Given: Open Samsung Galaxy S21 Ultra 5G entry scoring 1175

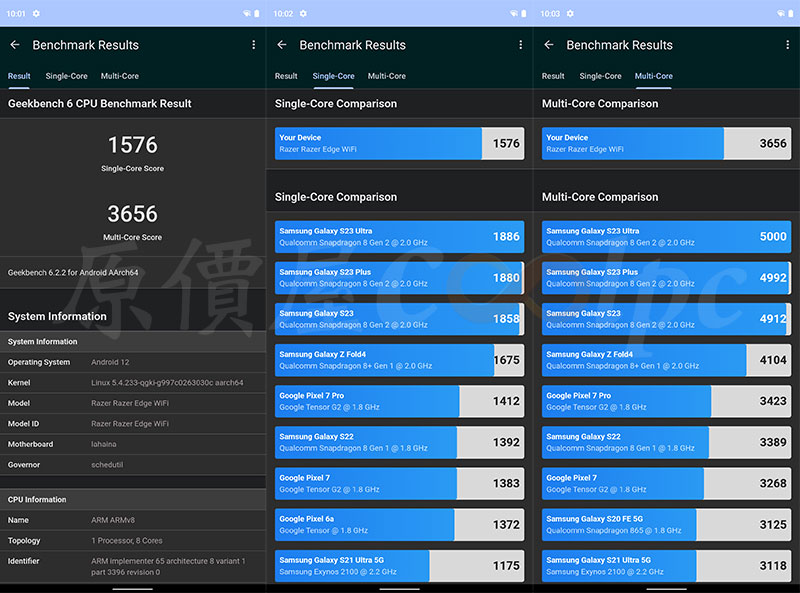Looking at the screenshot, I should pyautogui.click(x=399, y=565).
